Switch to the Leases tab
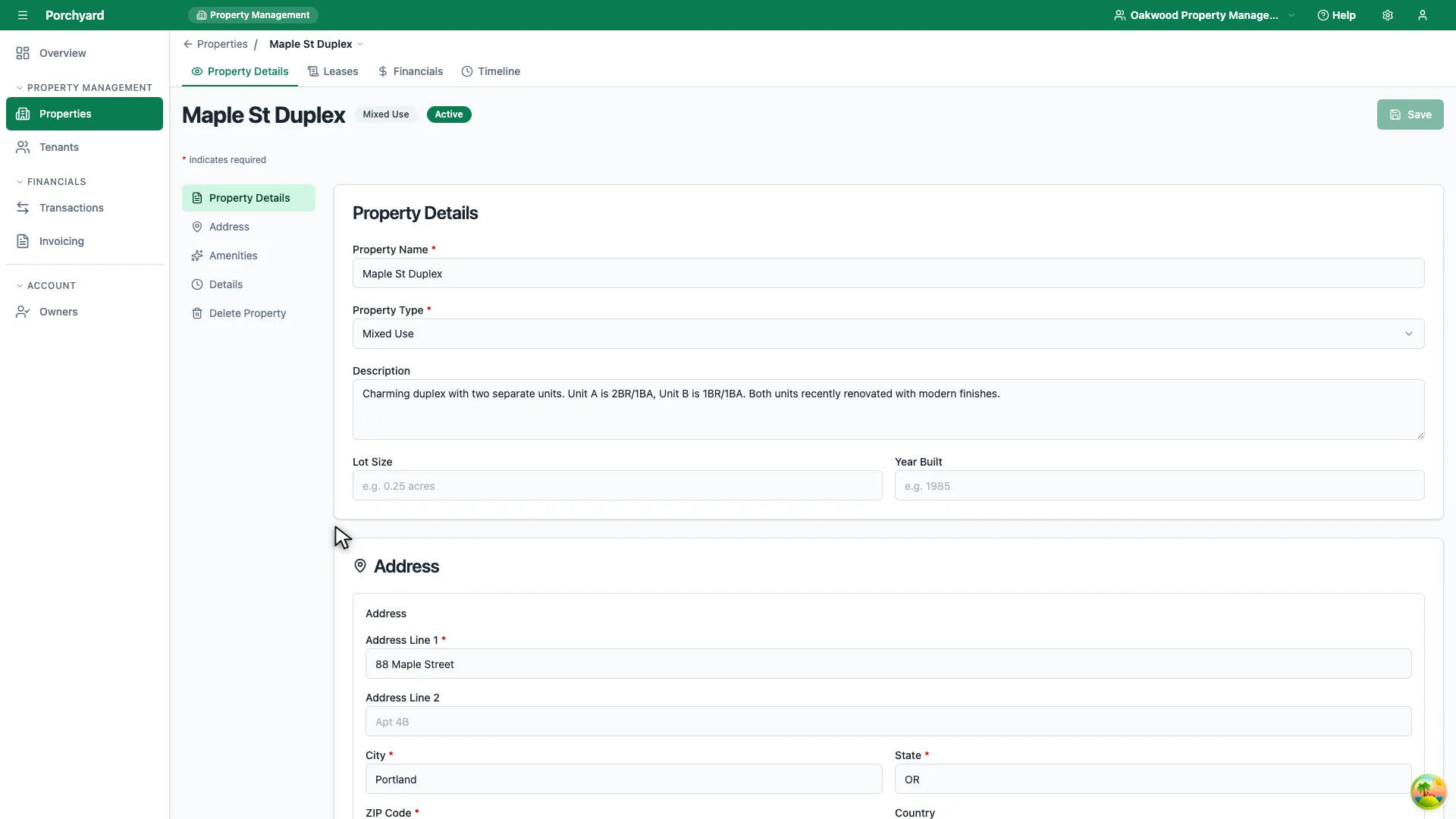The height and width of the screenshot is (819, 1456). coord(333,71)
